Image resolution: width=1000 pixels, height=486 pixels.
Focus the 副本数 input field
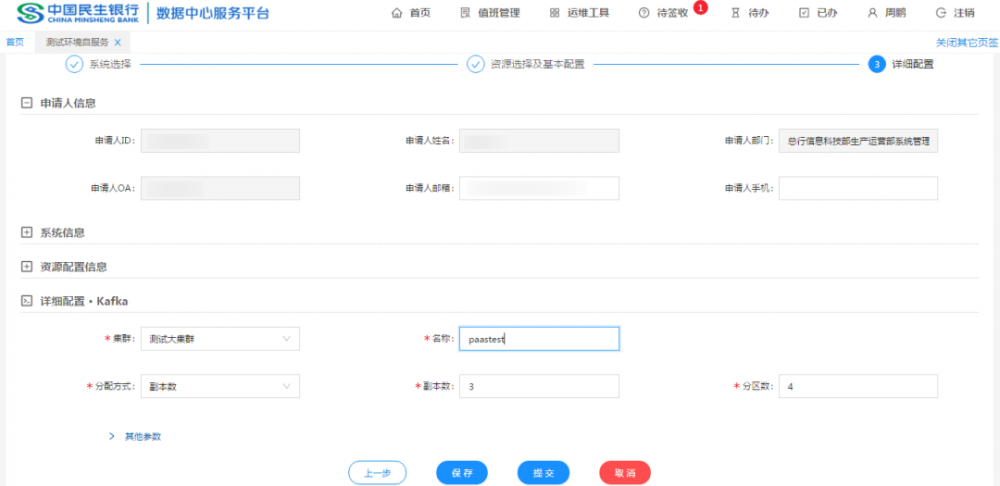click(539, 386)
